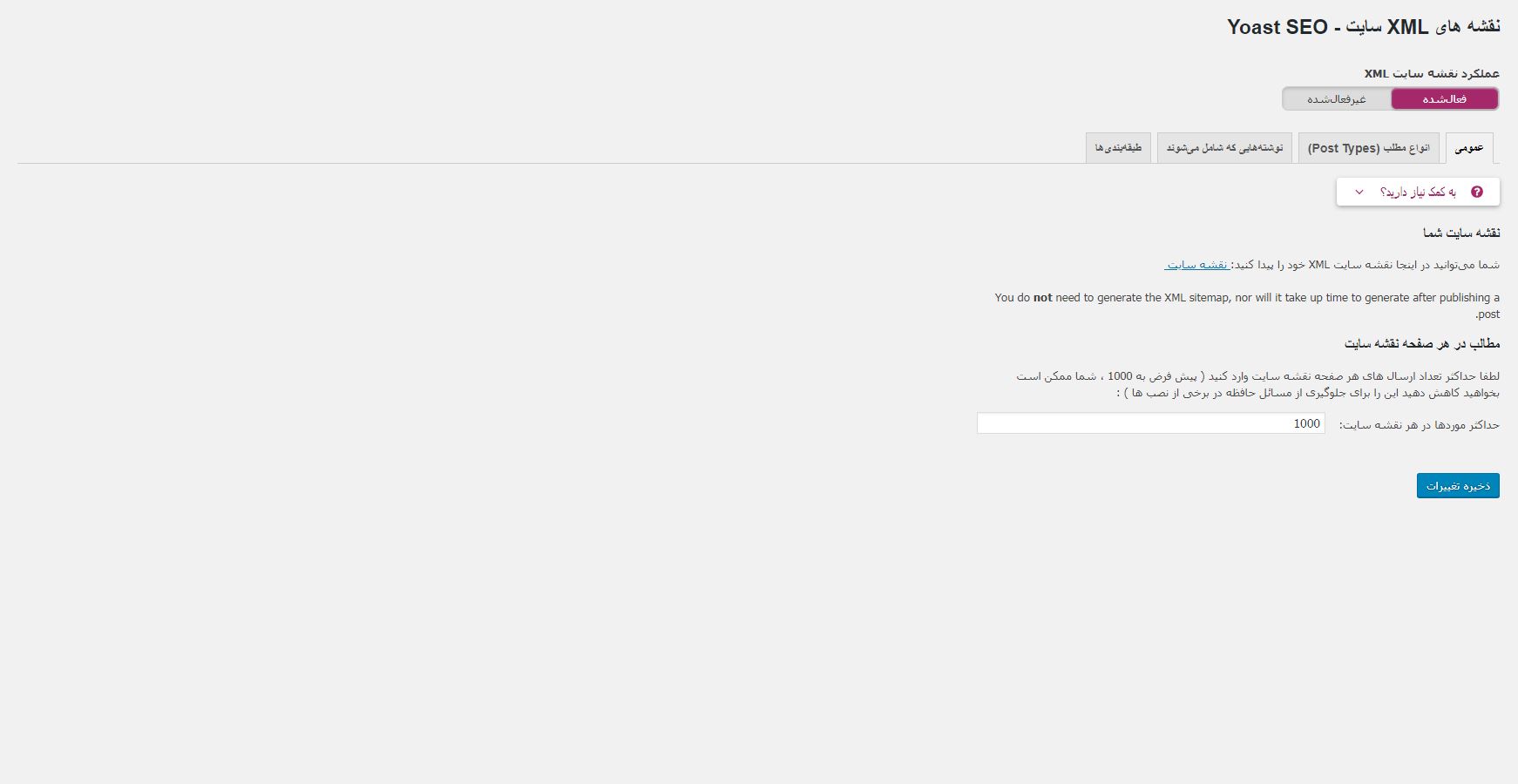
Task: Open the 'عمومی' general tab
Action: (1469, 148)
